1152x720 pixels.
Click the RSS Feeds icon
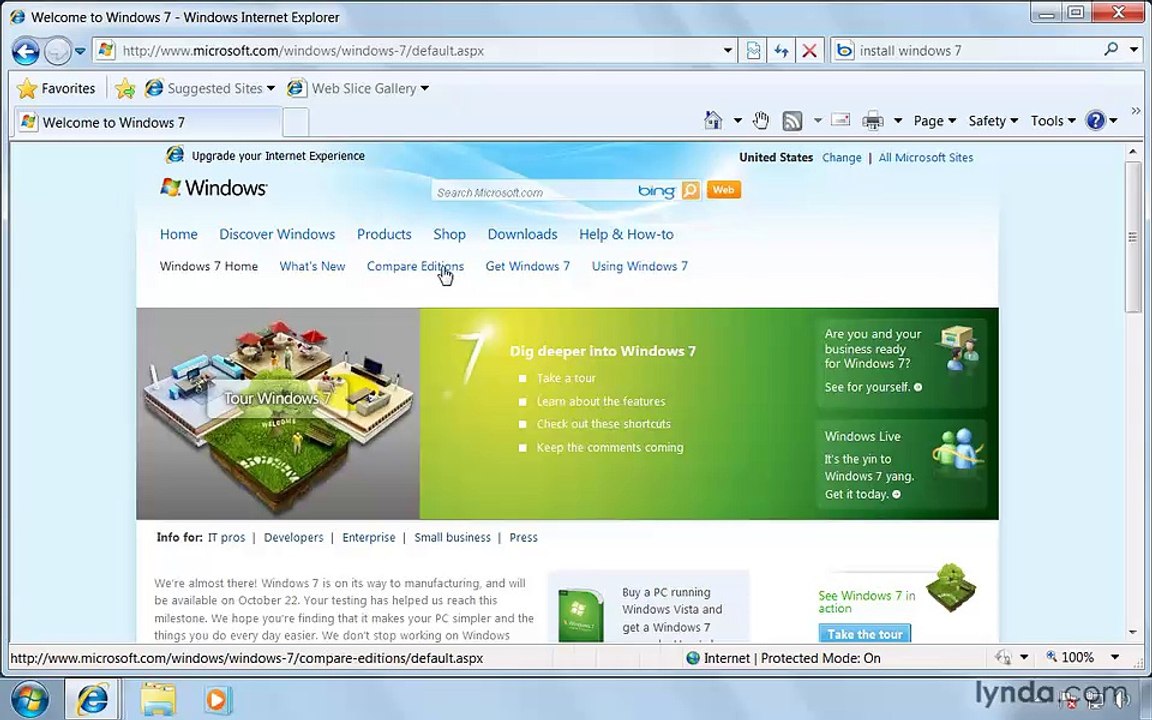(x=792, y=120)
